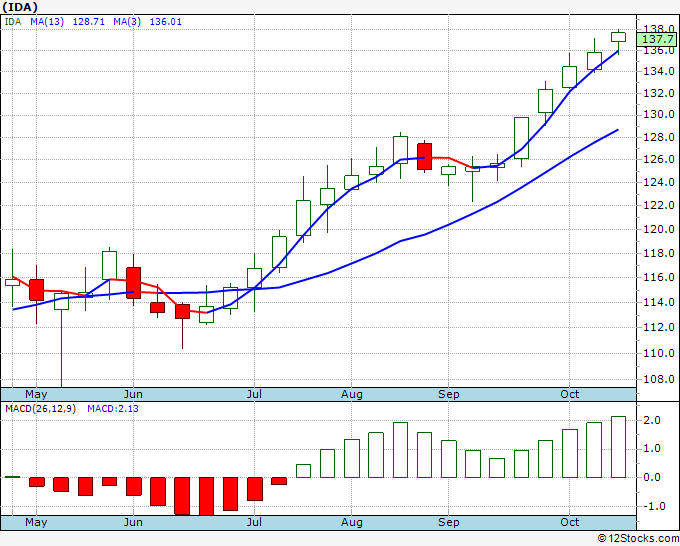Click the 118.0 price axis label

pyautogui.click(x=659, y=253)
